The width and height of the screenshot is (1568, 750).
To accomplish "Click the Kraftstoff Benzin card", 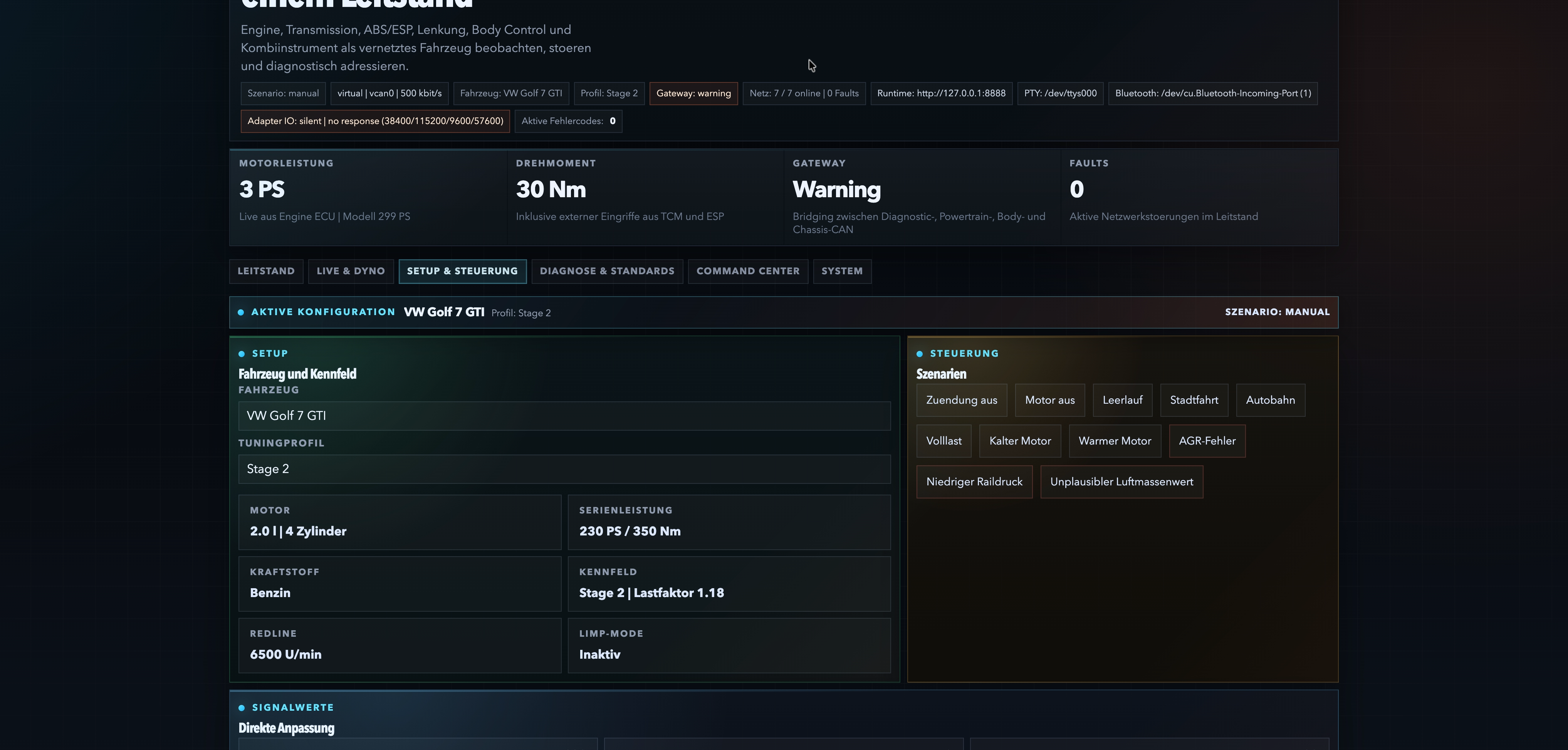I will (400, 584).
